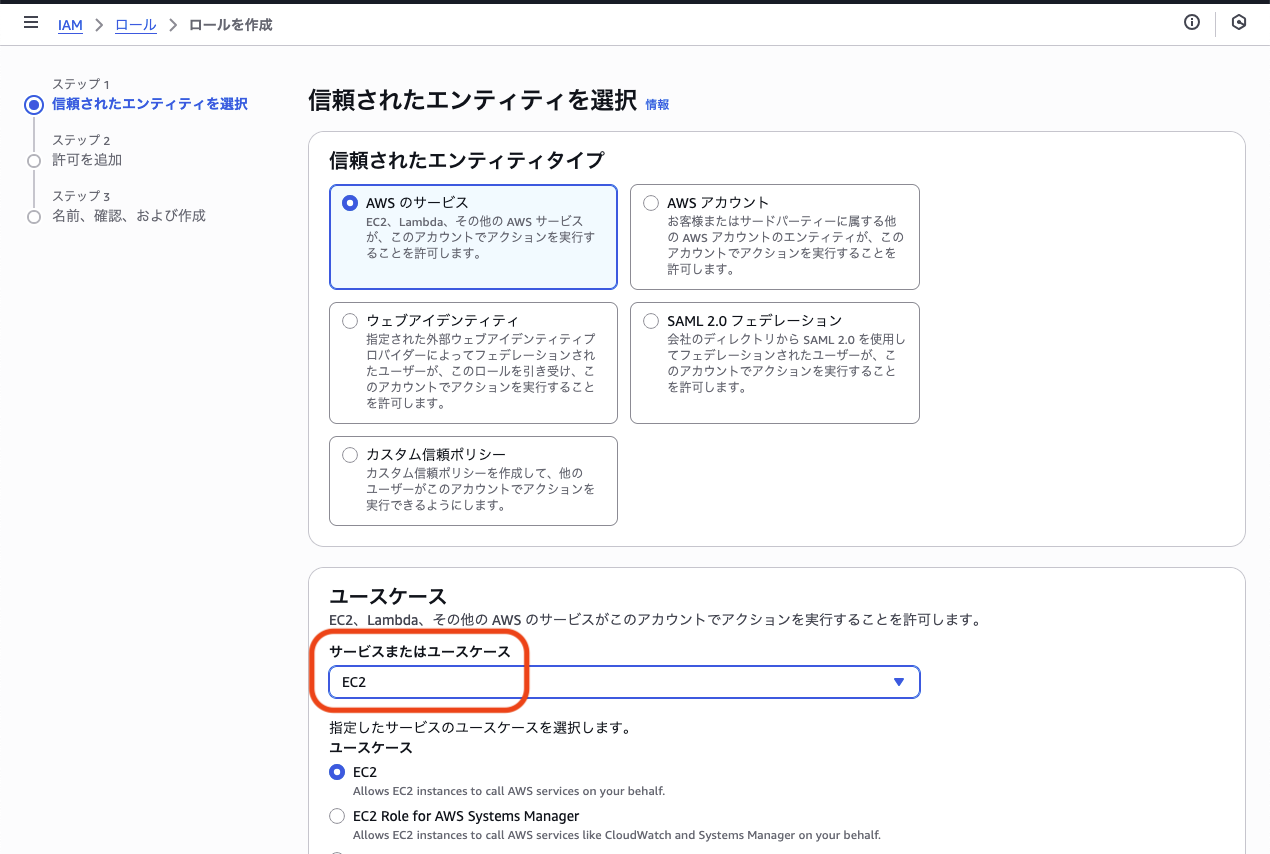Image resolution: width=1270 pixels, height=854 pixels.
Task: Click the ステップ2 step indicator circle
Action: [x=35, y=160]
